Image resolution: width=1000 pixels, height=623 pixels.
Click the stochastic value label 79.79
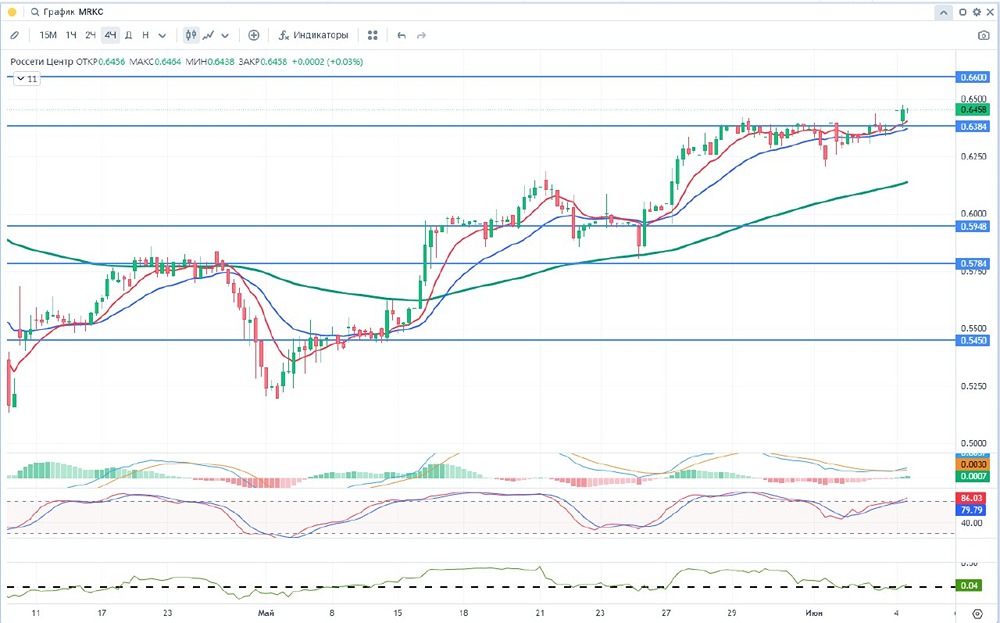tap(970, 510)
